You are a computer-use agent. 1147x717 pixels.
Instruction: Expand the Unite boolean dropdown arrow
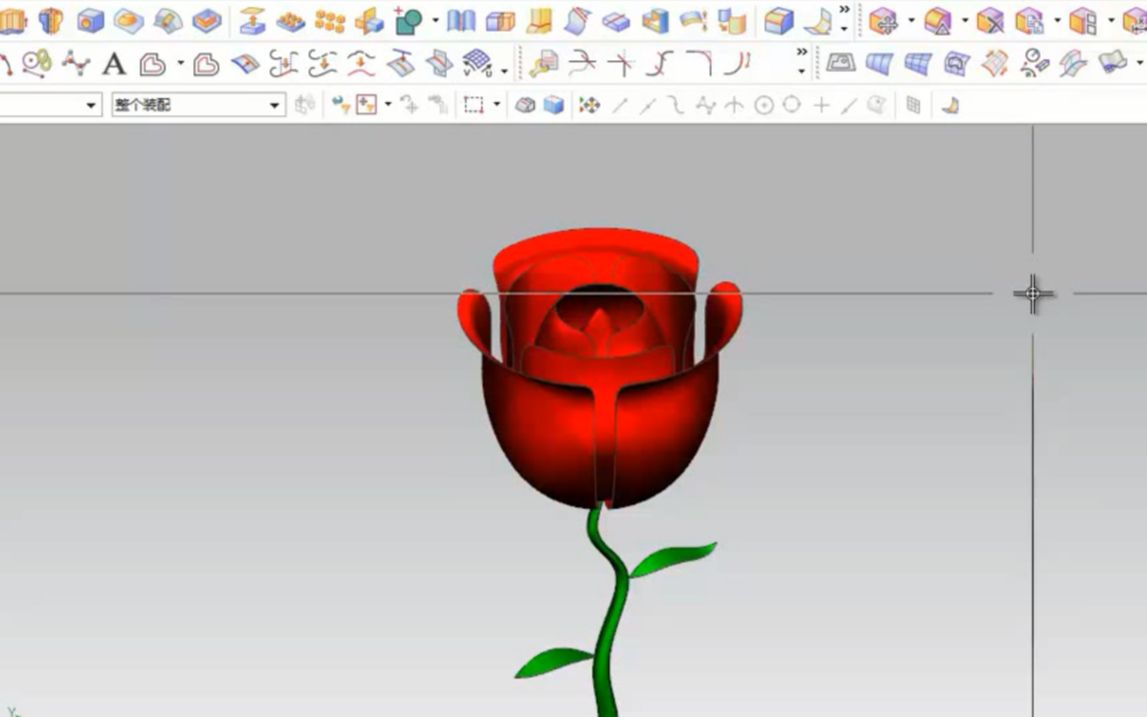[435, 20]
